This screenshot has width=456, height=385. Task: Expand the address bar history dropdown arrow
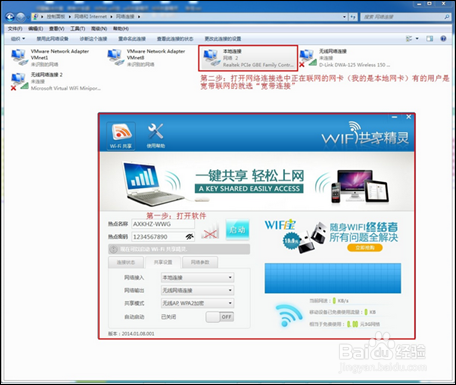tap(345, 17)
